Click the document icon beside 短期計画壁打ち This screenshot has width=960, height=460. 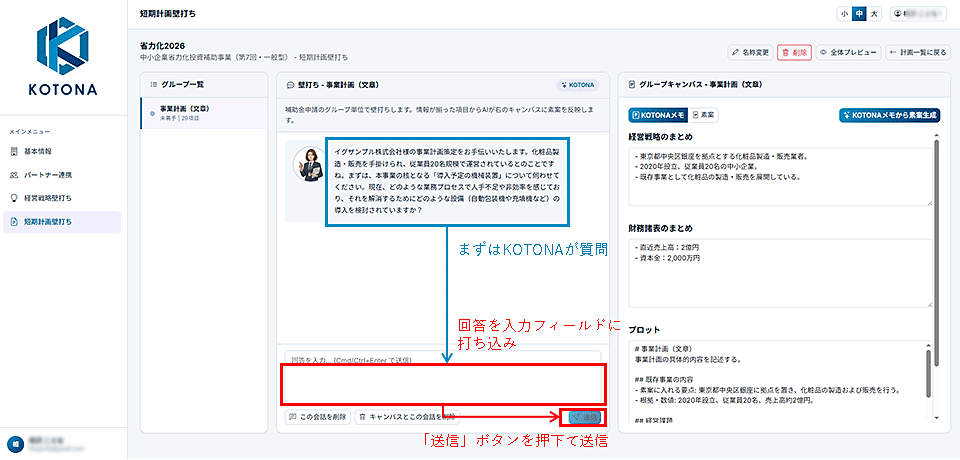(x=15, y=222)
